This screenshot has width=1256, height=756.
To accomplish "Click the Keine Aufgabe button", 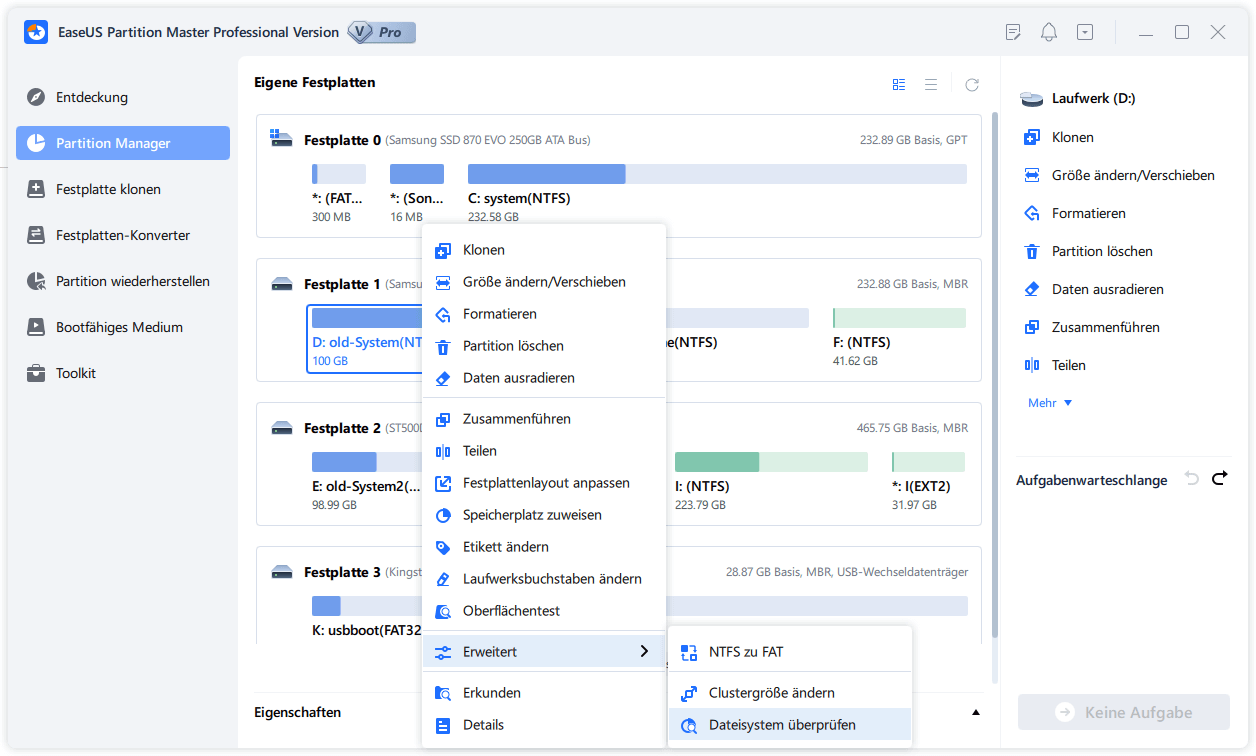I will (x=1124, y=713).
